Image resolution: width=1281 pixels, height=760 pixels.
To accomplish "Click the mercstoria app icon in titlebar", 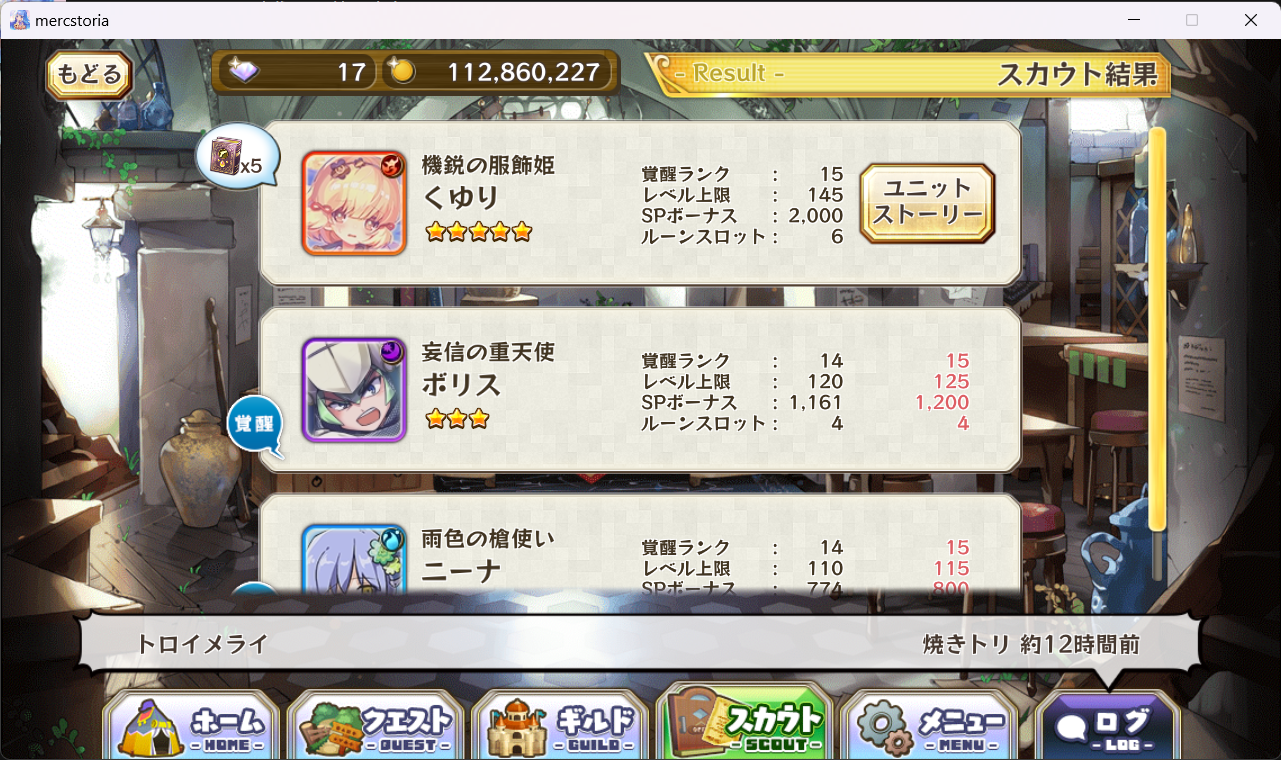I will 19,20.
